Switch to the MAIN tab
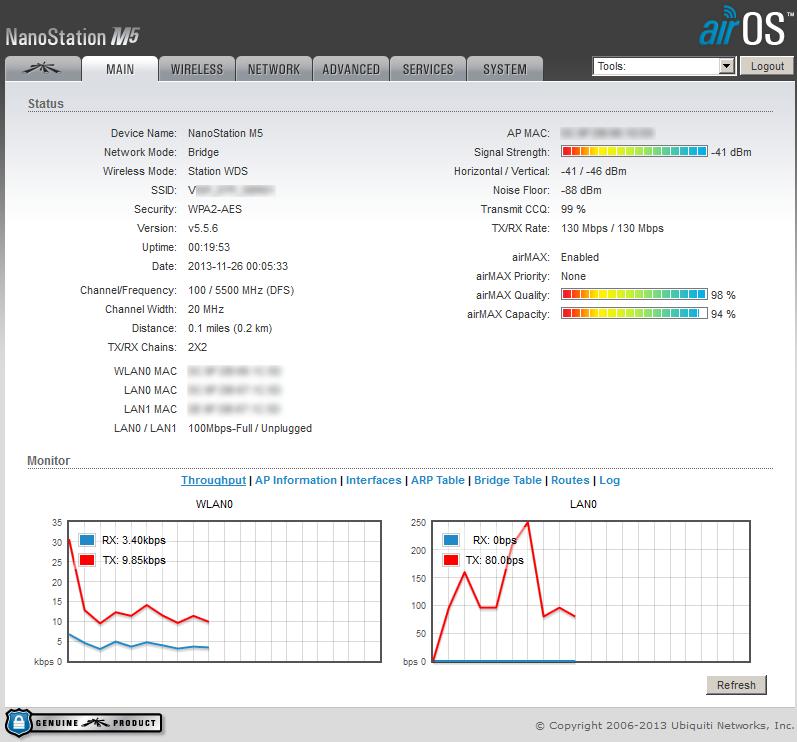Image resolution: width=797 pixels, height=742 pixels. click(120, 69)
